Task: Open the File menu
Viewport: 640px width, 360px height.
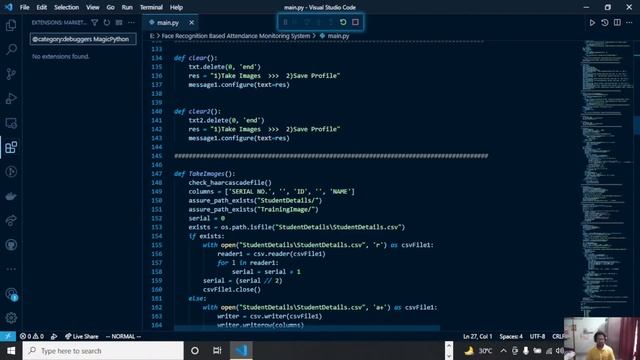Action: tap(24, 7)
